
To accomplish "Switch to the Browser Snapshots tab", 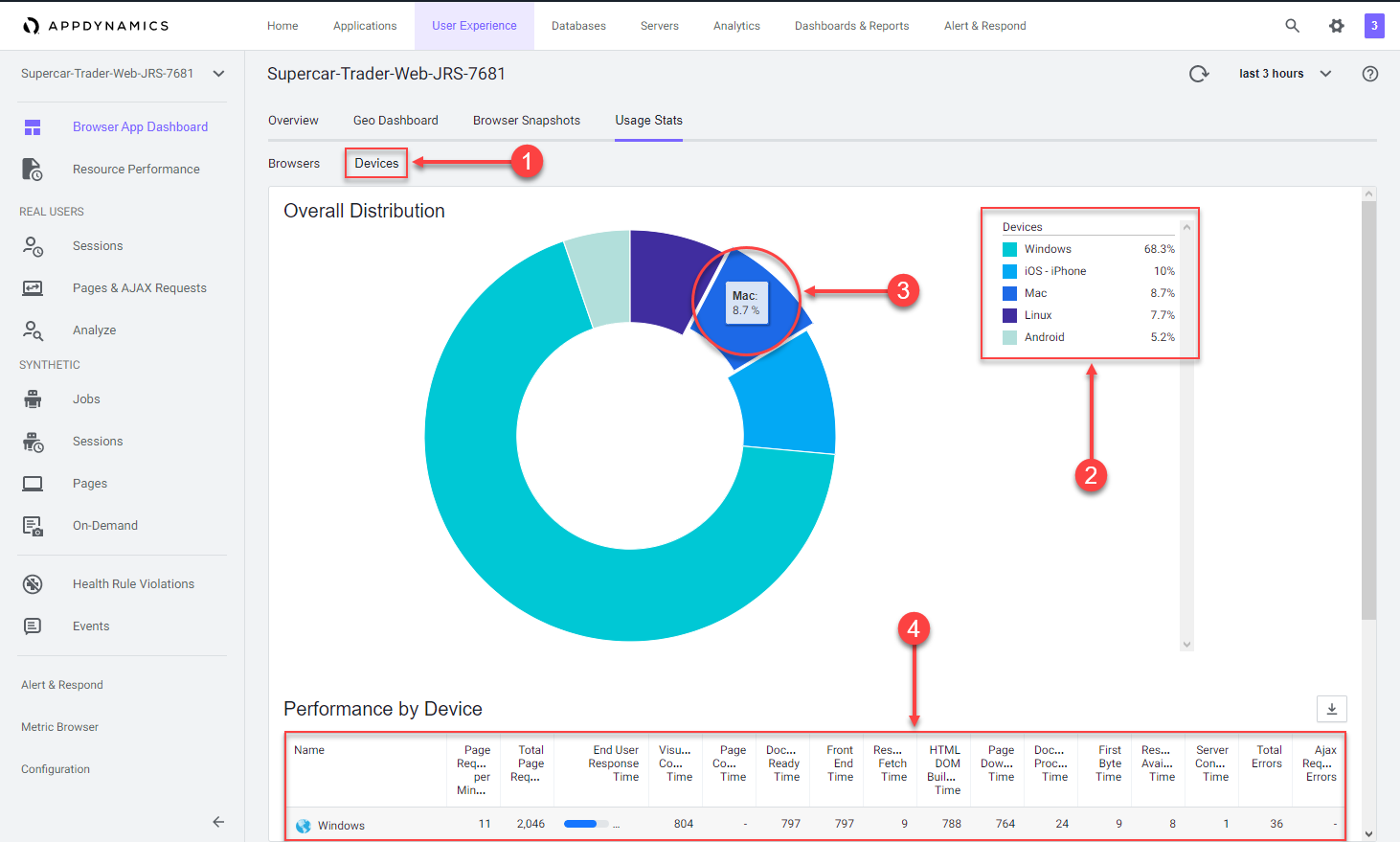I will tap(527, 121).
